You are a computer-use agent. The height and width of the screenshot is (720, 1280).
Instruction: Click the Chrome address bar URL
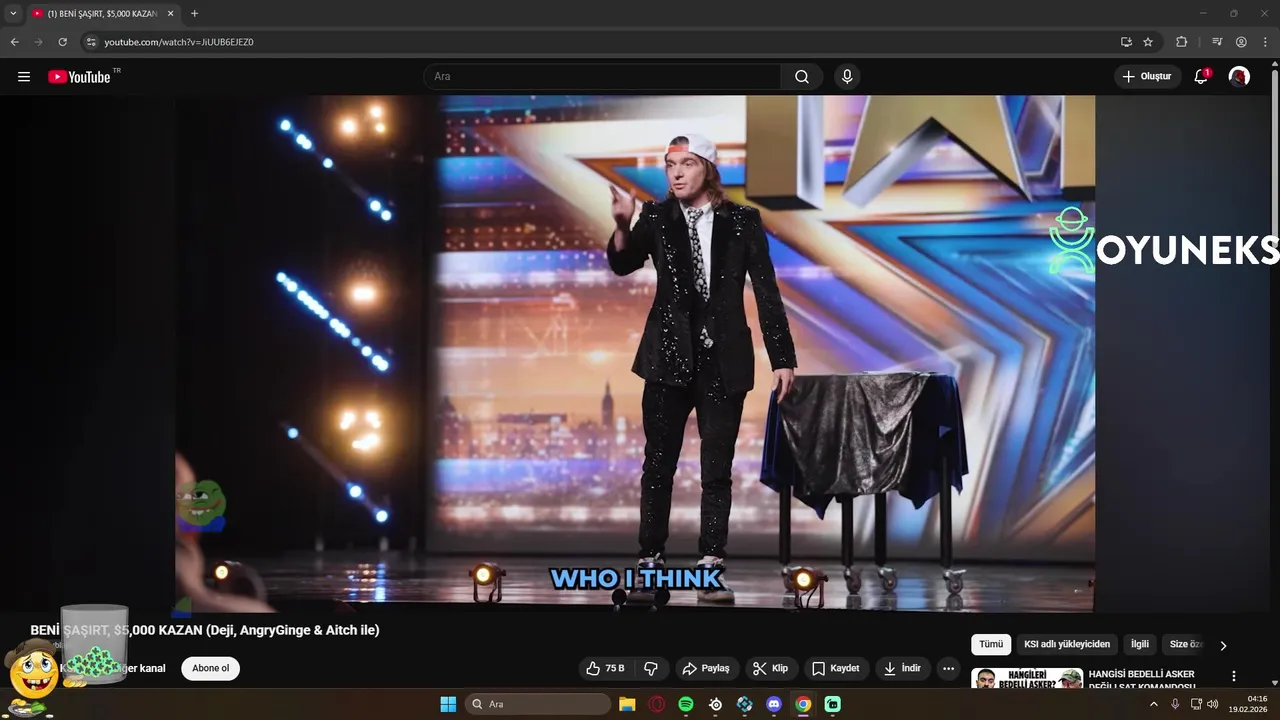coord(179,42)
